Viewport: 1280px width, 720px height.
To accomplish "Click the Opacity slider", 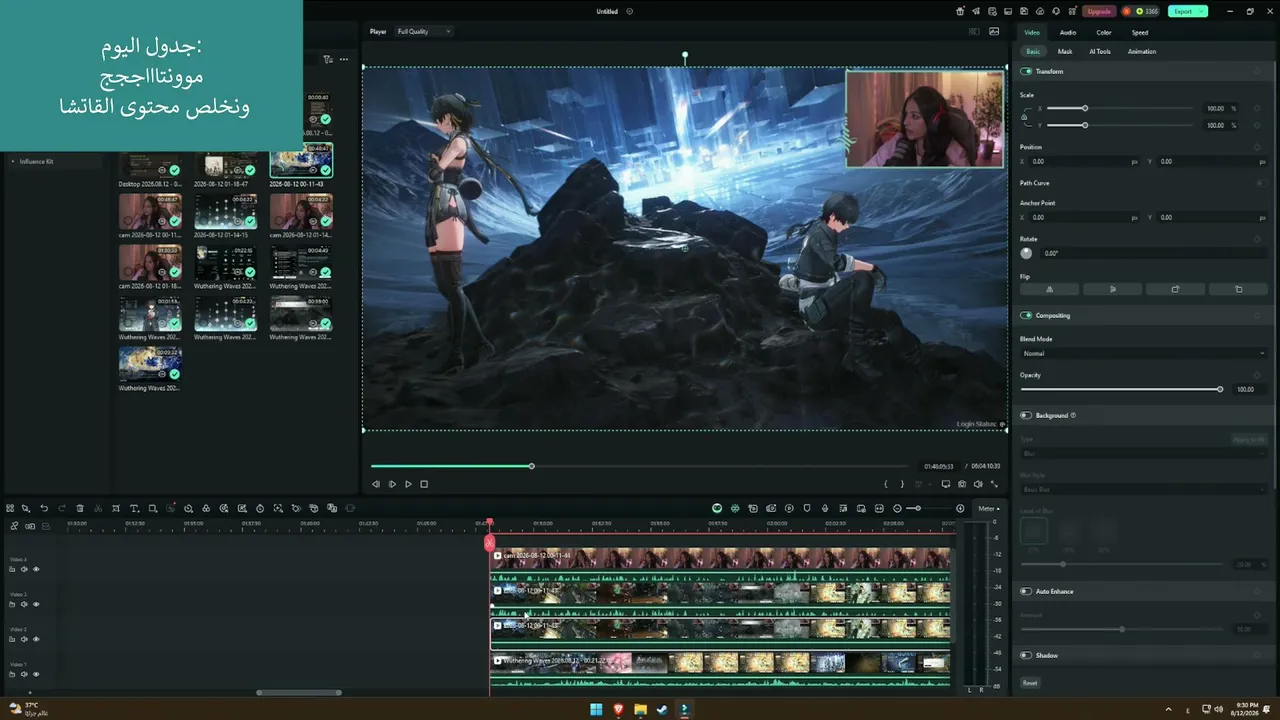I will pyautogui.click(x=1120, y=389).
